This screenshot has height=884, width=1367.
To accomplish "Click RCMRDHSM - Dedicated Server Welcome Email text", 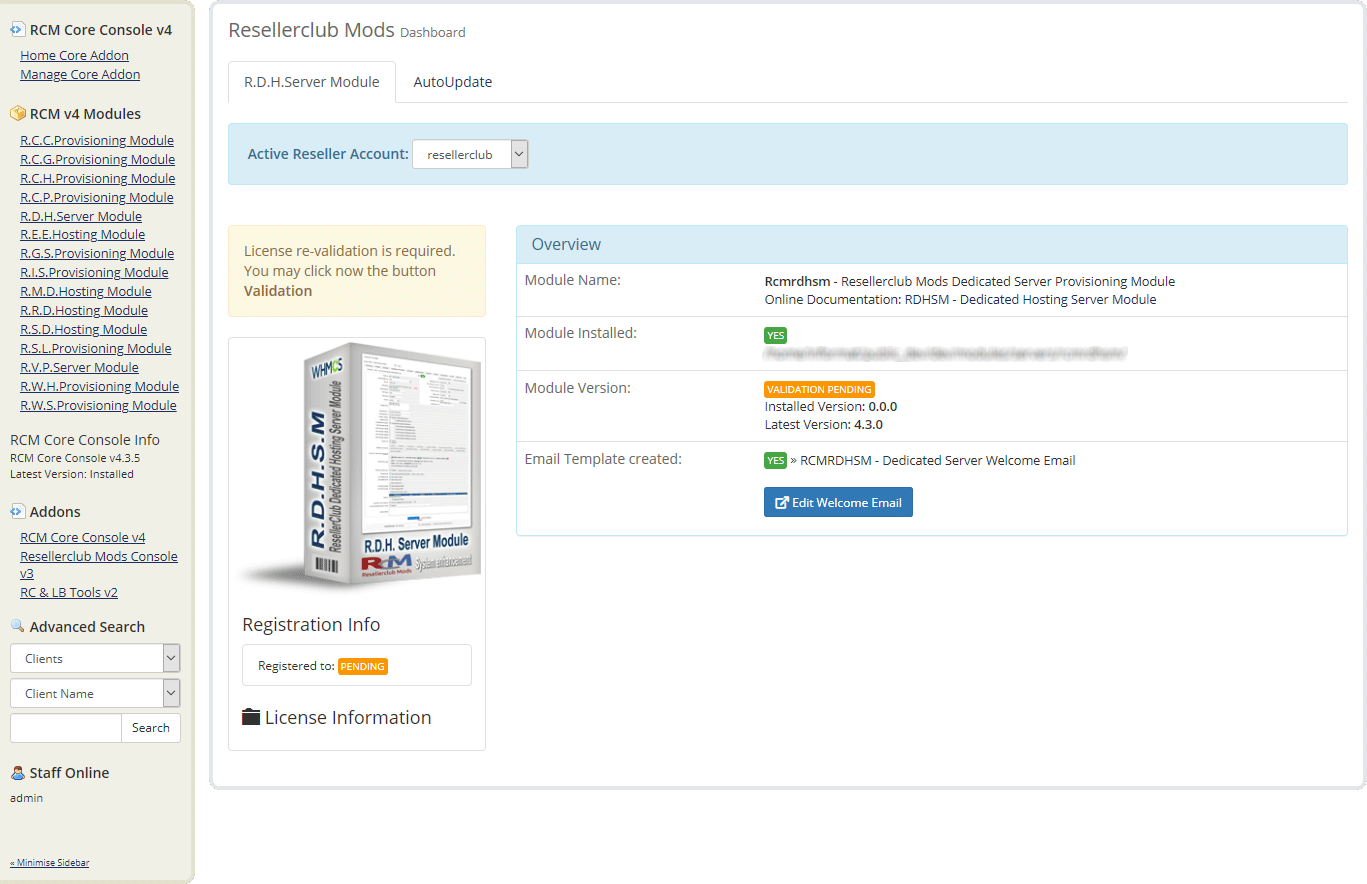I will pos(938,461).
